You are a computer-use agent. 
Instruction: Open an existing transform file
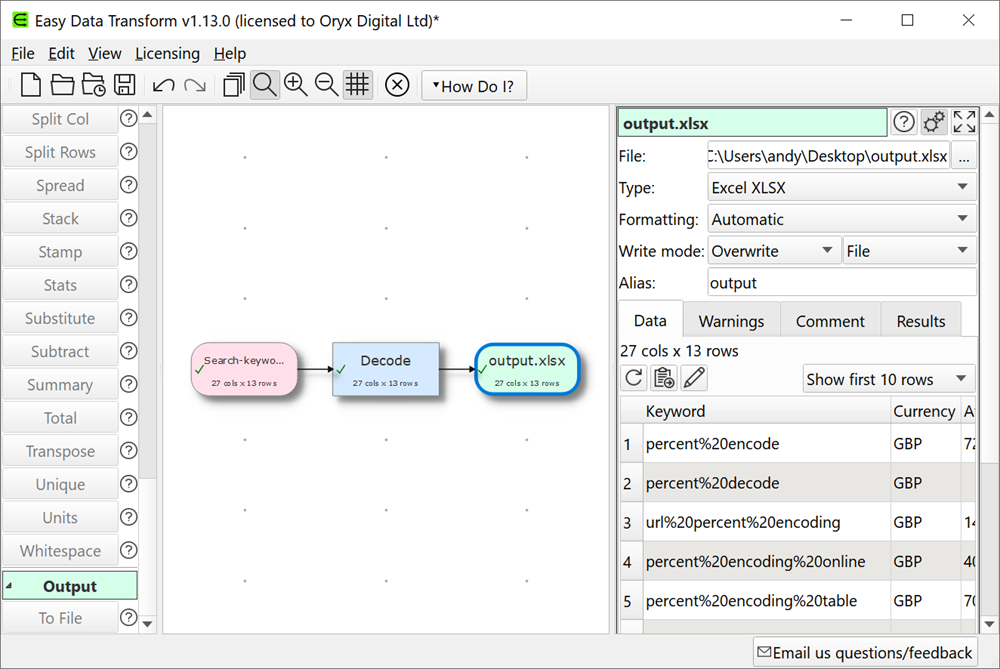[x=61, y=84]
